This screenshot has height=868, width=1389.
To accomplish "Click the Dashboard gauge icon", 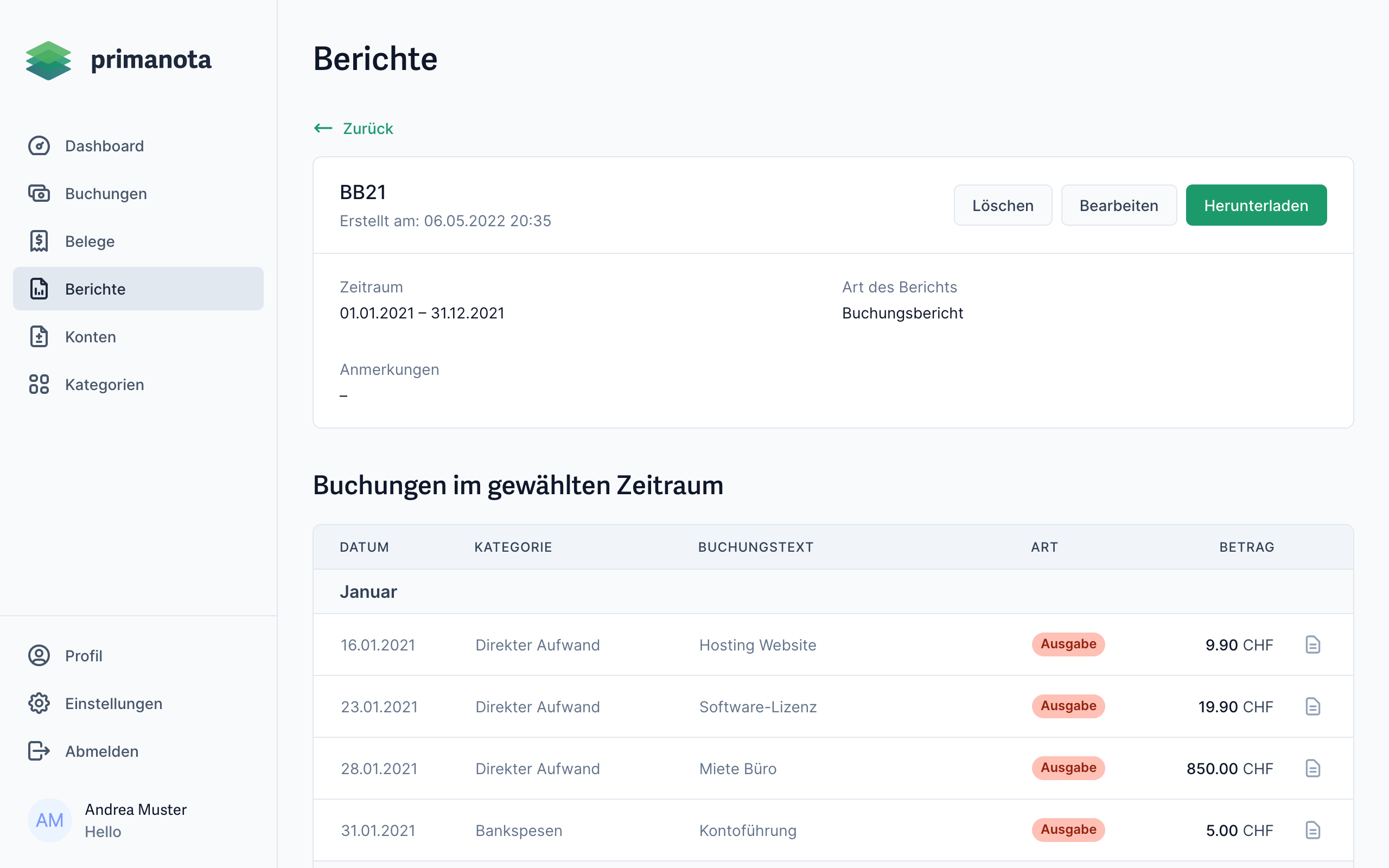I will pos(39,146).
